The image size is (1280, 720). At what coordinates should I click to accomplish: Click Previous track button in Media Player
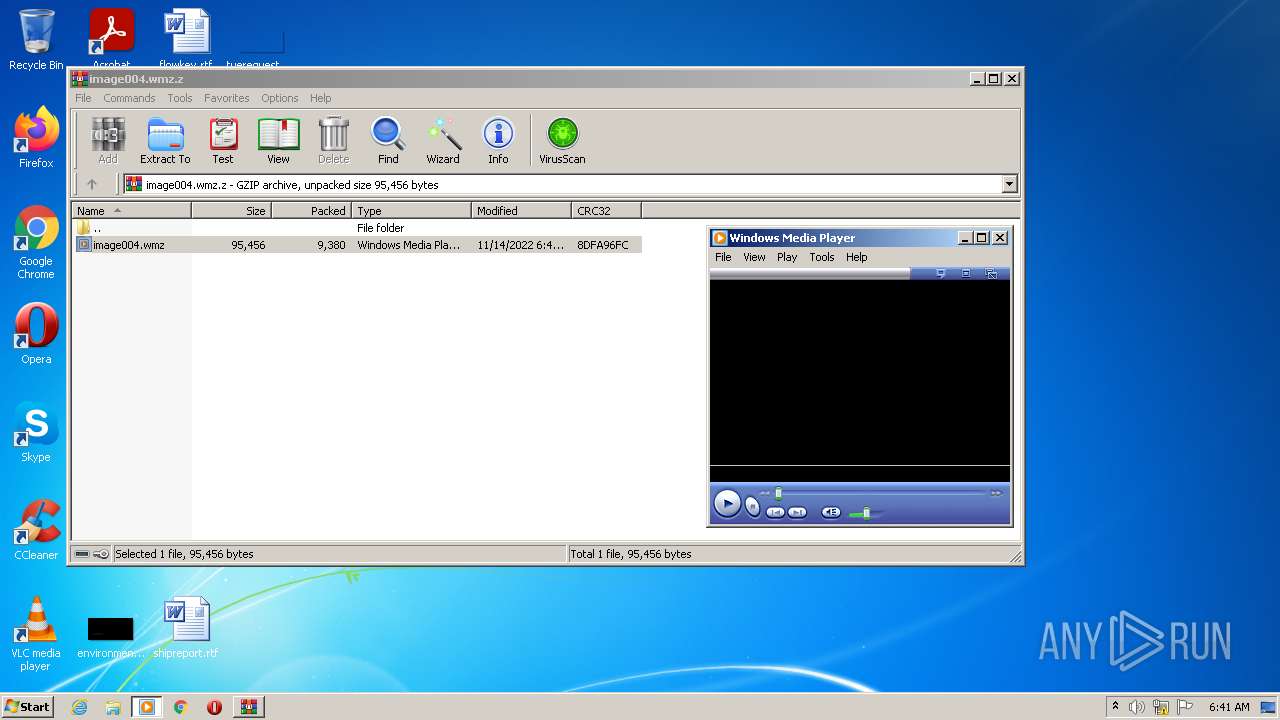(775, 512)
